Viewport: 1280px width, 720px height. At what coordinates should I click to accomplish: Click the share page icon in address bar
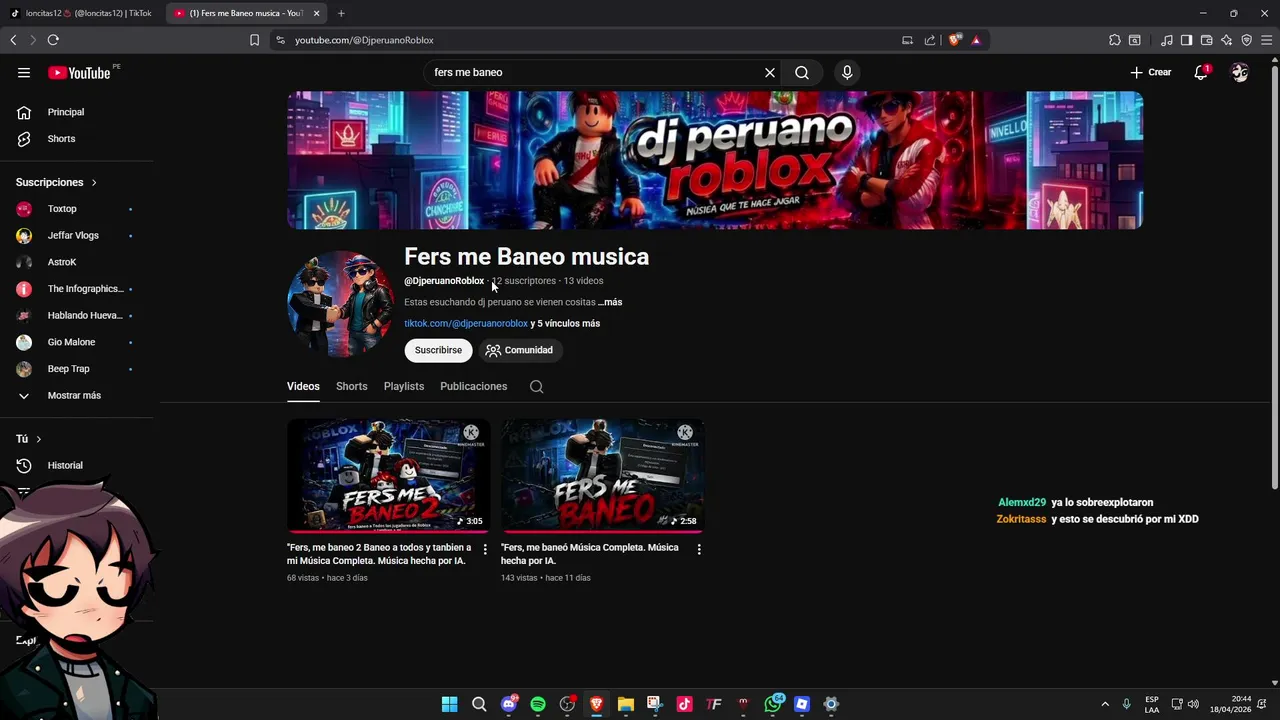tap(930, 40)
